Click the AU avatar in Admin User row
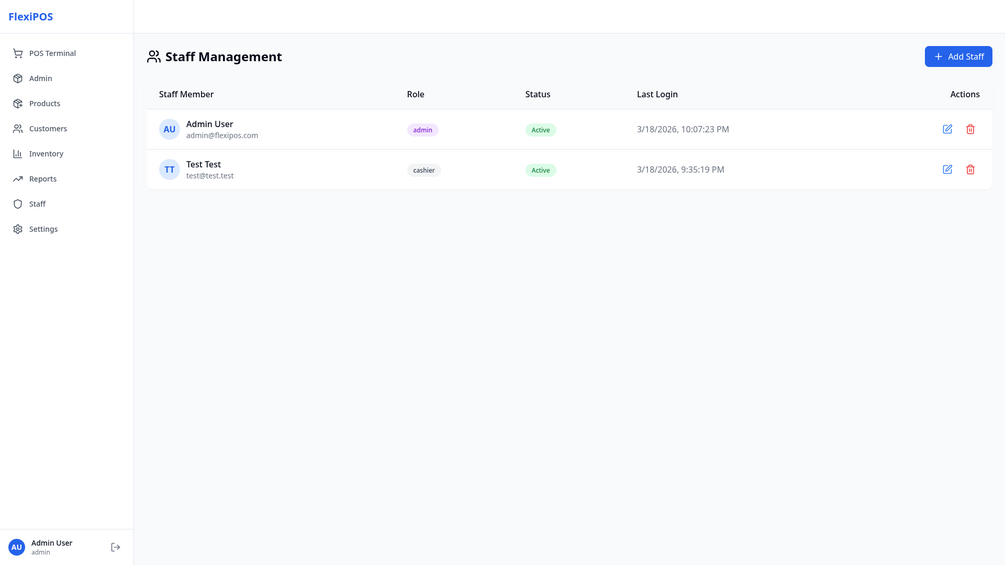1005x565 pixels. [x=169, y=129]
